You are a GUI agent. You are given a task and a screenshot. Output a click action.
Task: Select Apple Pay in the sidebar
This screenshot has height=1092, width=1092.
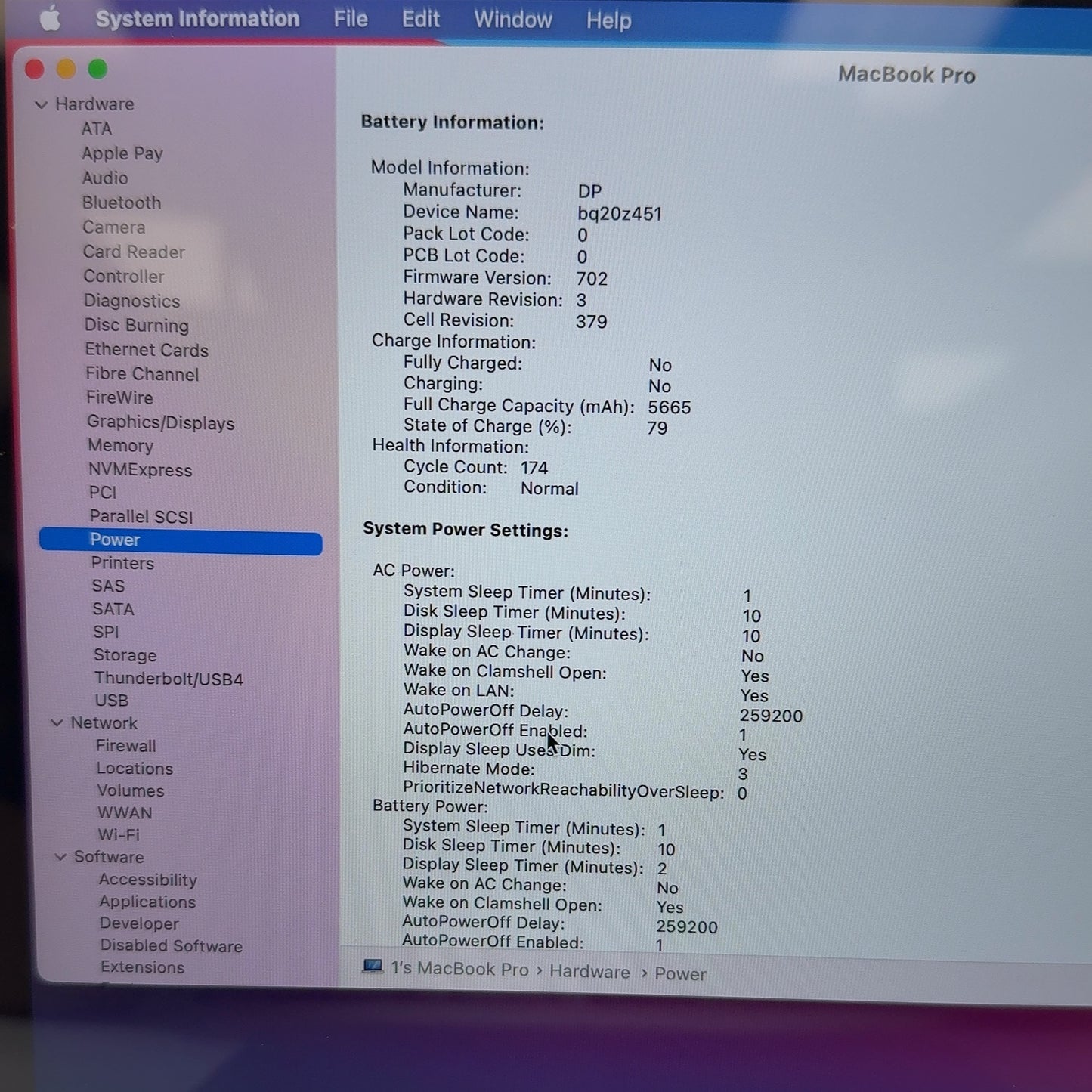tap(122, 153)
